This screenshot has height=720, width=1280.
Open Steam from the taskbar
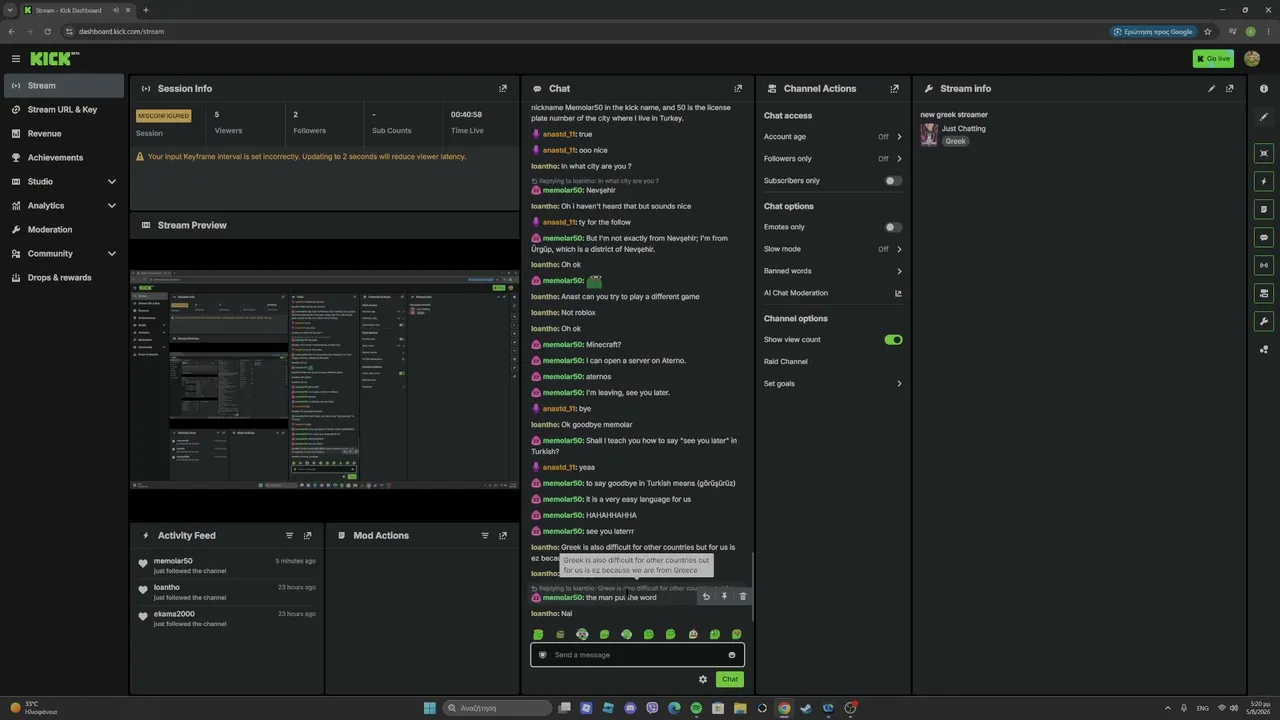806,708
